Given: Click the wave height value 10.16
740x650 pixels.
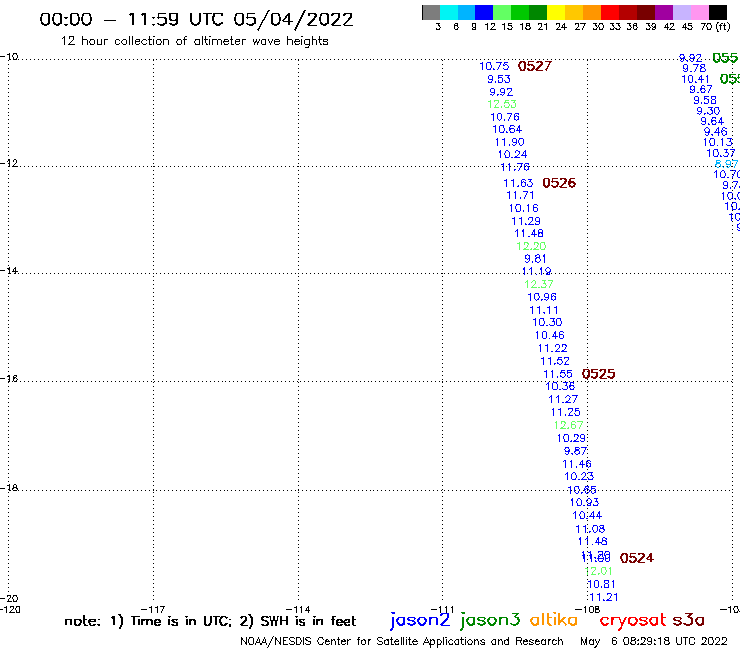Looking at the screenshot, I should pos(523,208).
